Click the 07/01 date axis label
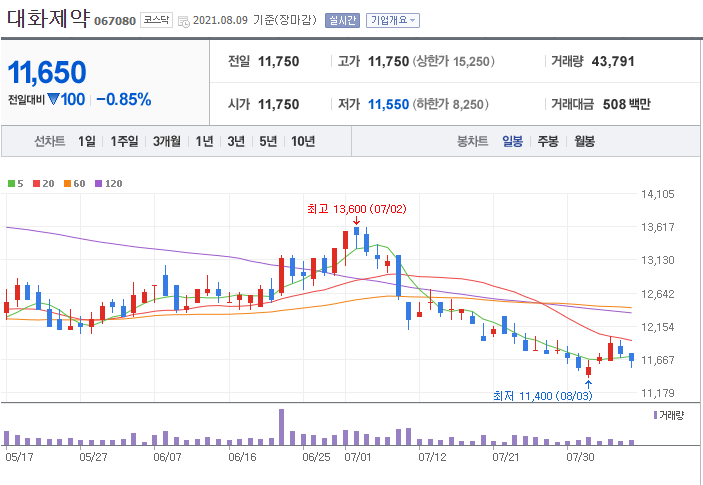Screen dimensions: 703x485 [x=358, y=457]
